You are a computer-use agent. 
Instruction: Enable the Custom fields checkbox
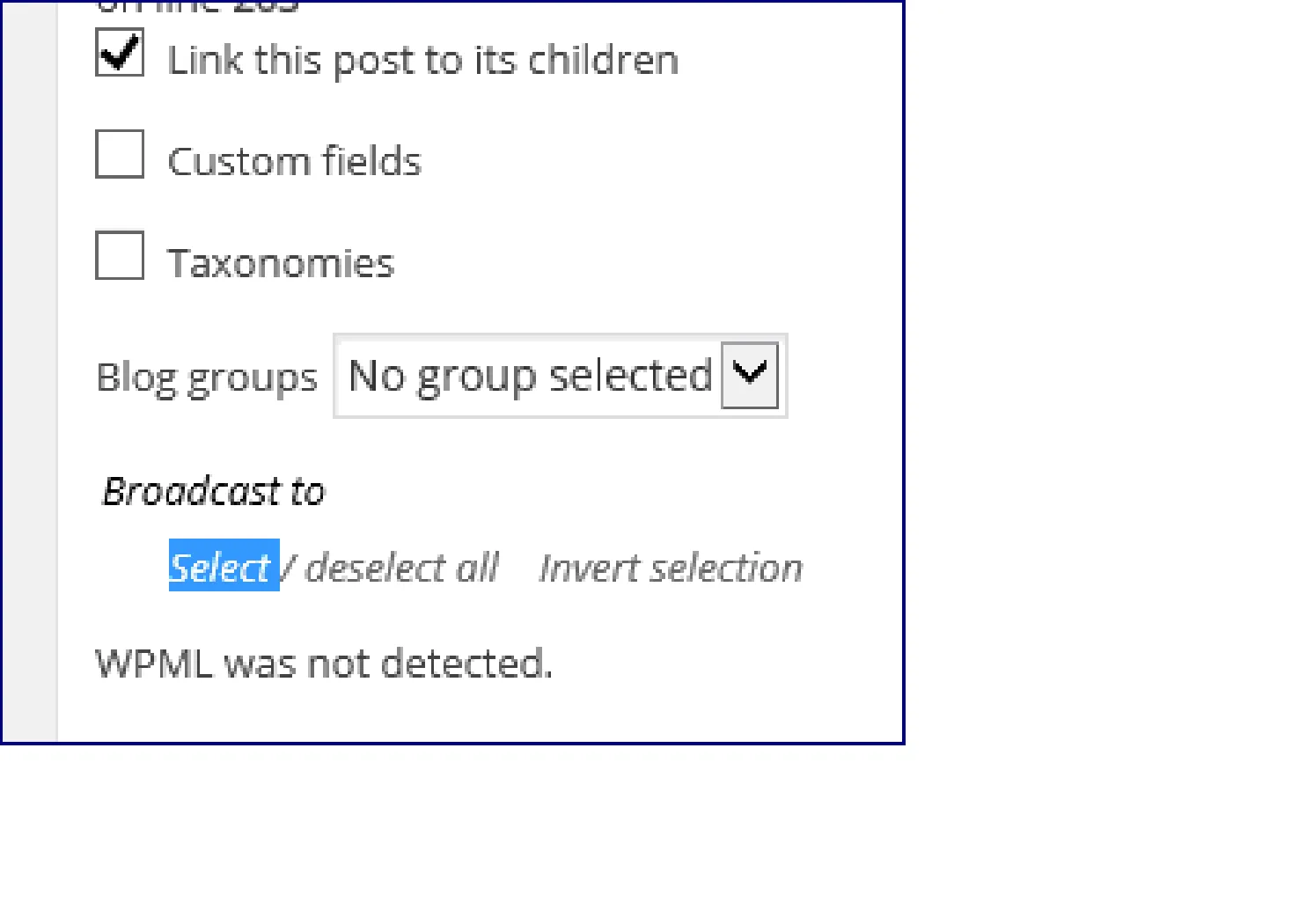(120, 154)
